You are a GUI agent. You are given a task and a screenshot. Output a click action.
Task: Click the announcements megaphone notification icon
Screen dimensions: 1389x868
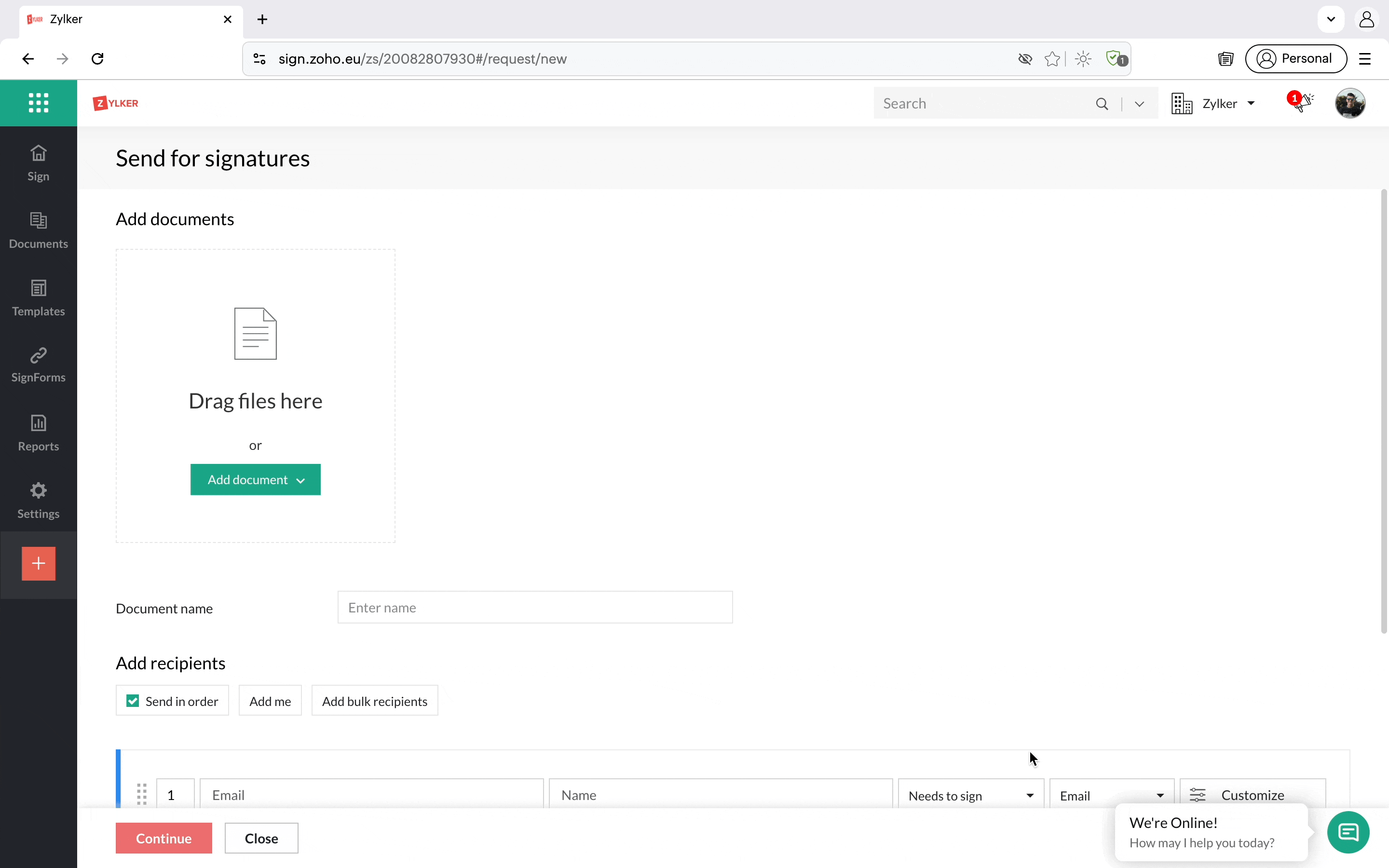pos(1302,103)
